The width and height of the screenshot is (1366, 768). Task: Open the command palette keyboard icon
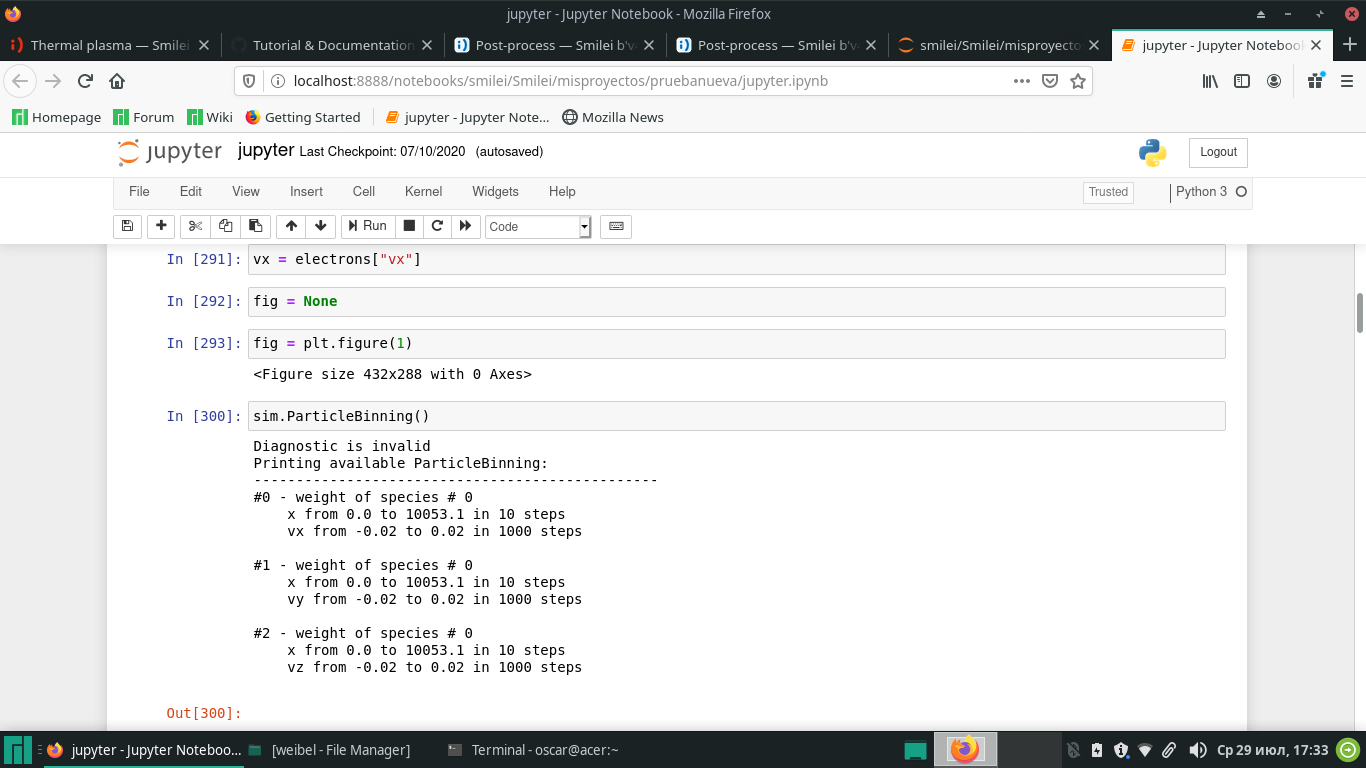click(616, 226)
